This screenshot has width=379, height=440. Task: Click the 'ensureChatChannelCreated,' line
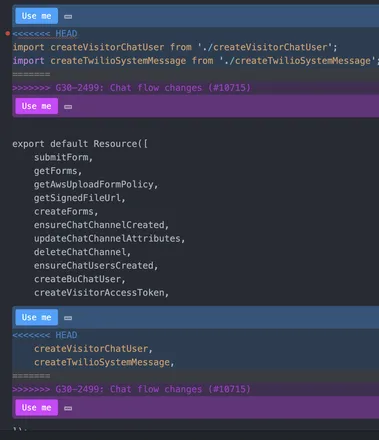(x=101, y=225)
